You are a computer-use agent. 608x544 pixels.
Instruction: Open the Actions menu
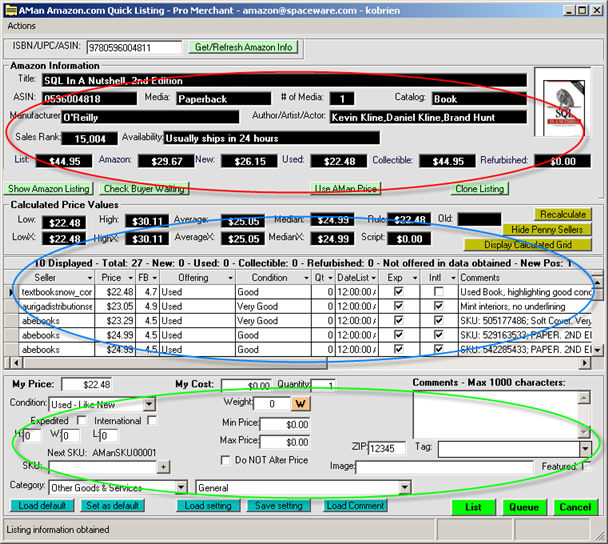click(22, 25)
